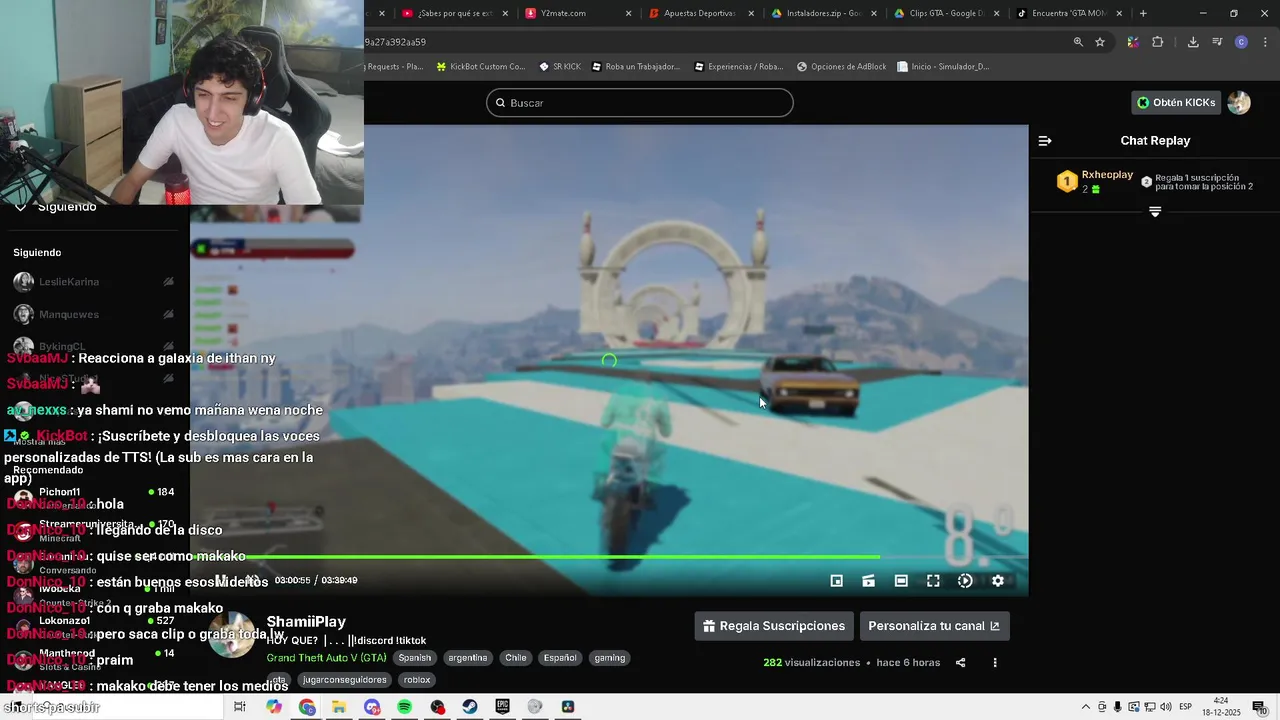This screenshot has height=720, width=1280.
Task: Open KickBot Custom Co... bookmark
Action: [481, 67]
